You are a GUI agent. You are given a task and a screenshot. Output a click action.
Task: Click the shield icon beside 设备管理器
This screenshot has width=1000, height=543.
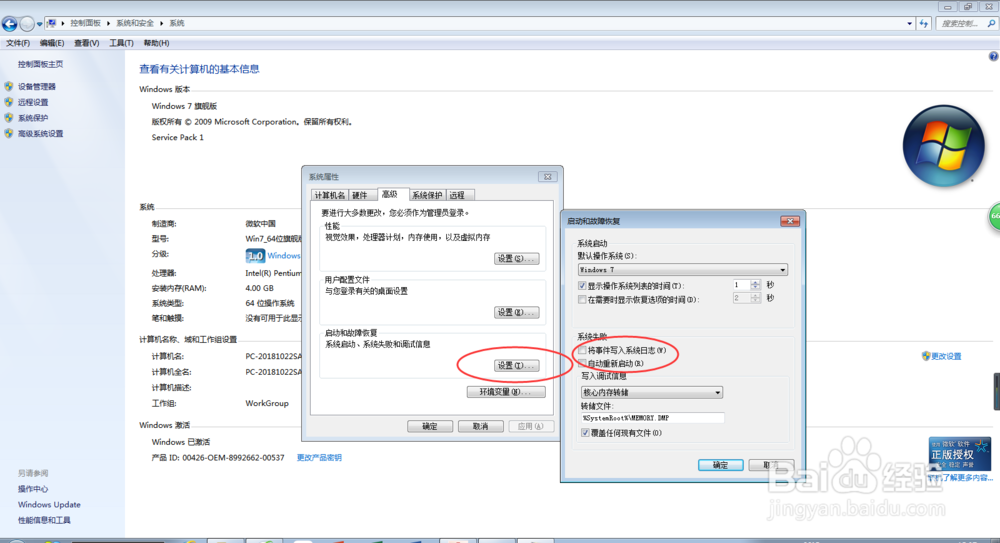coord(8,86)
